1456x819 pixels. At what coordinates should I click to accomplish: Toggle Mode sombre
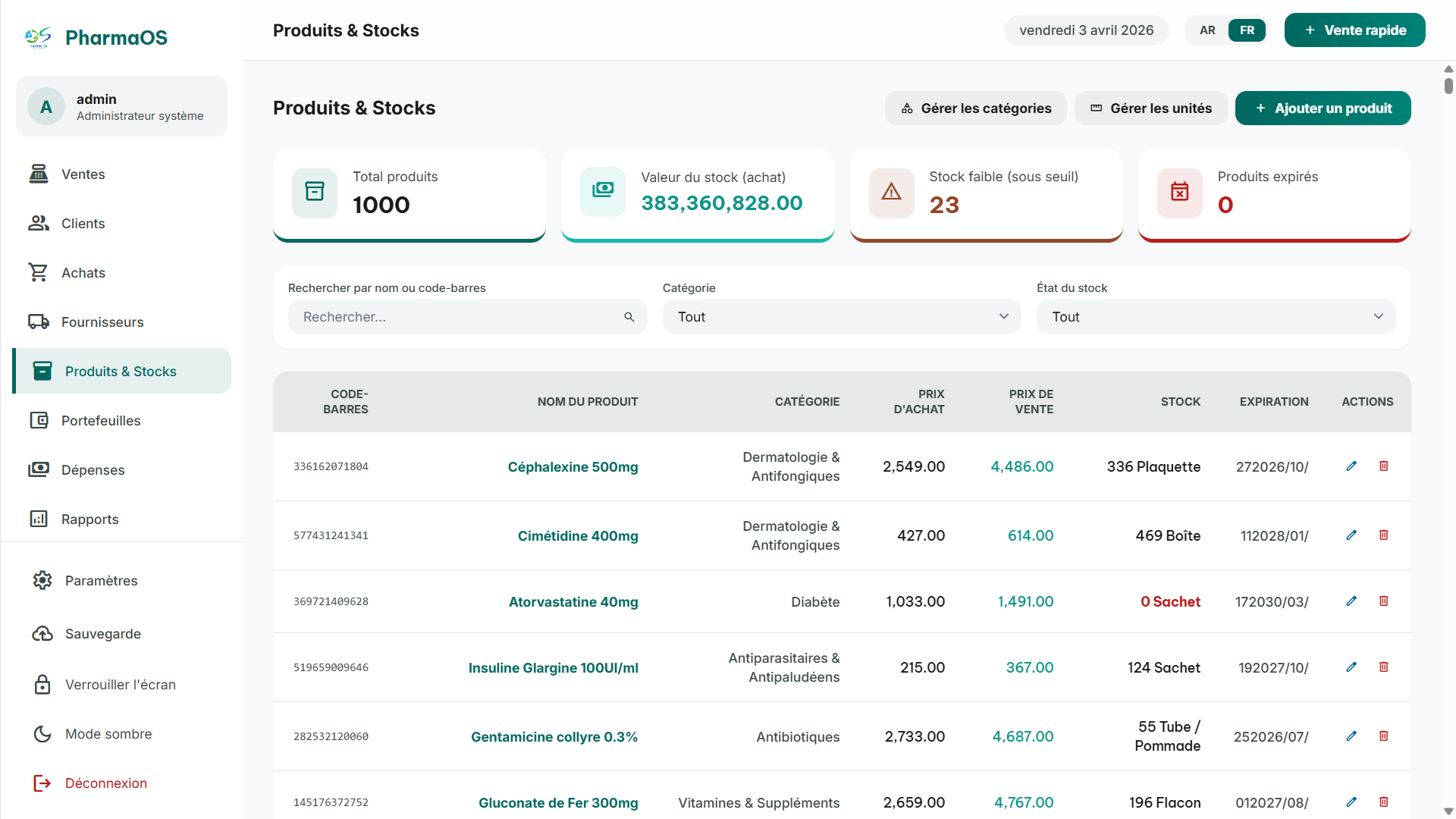point(108,734)
